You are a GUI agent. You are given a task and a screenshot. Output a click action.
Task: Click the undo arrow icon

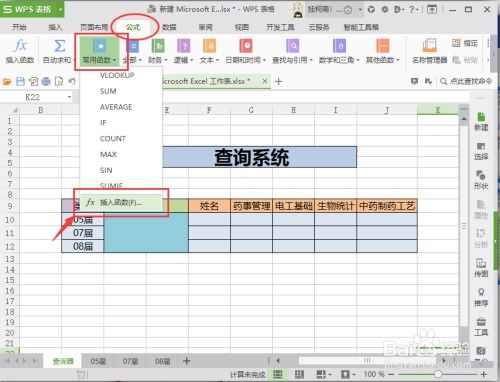pyautogui.click(x=71, y=81)
